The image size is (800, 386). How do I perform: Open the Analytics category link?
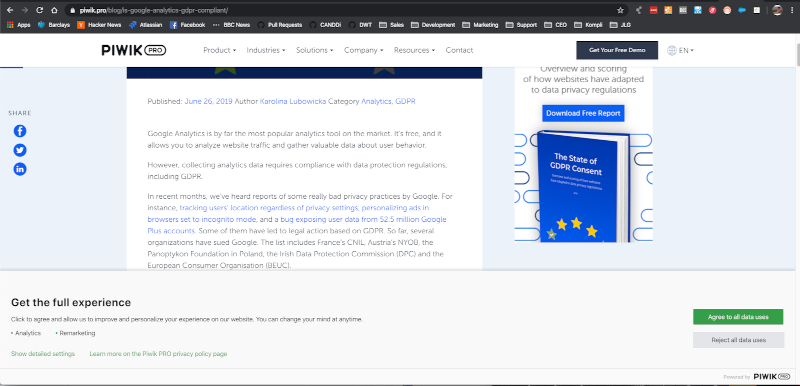(x=377, y=101)
